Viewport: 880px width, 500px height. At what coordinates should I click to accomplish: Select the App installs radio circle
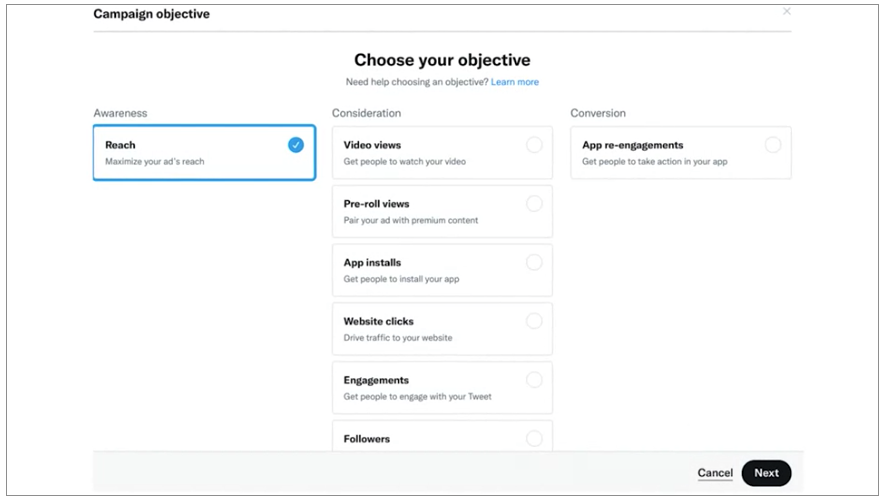tap(534, 262)
